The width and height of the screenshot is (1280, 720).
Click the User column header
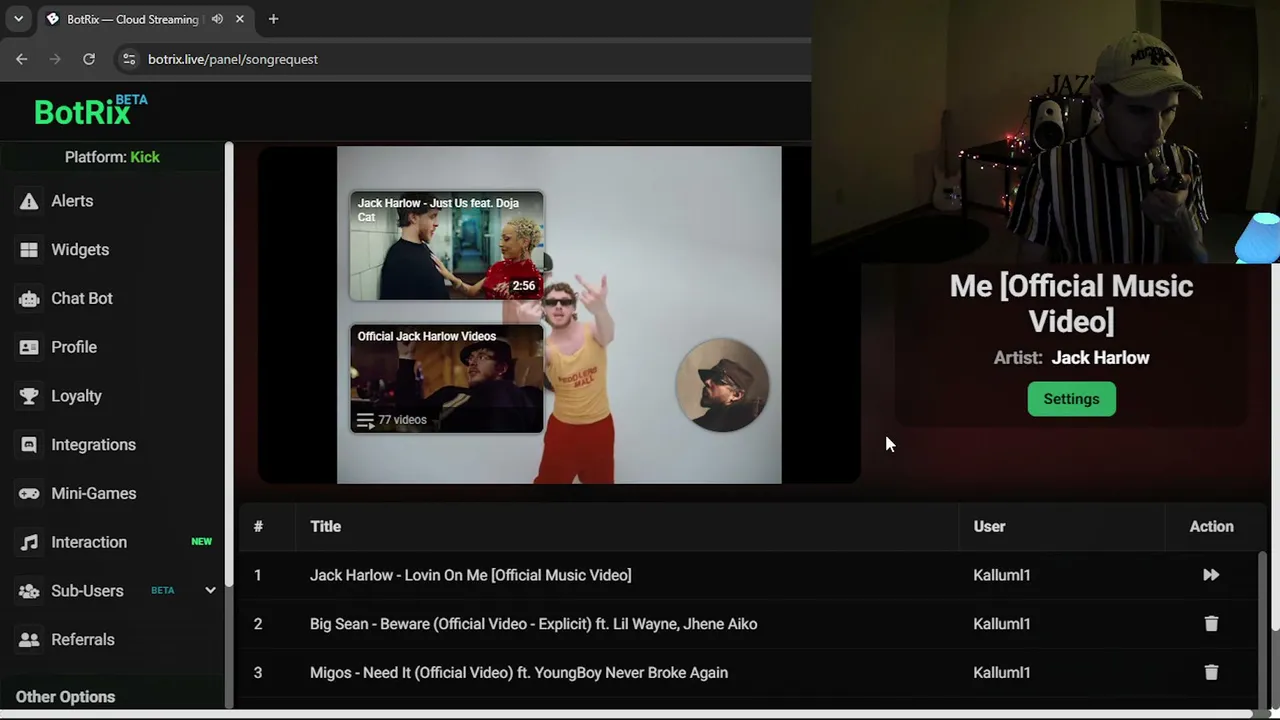[x=989, y=527]
